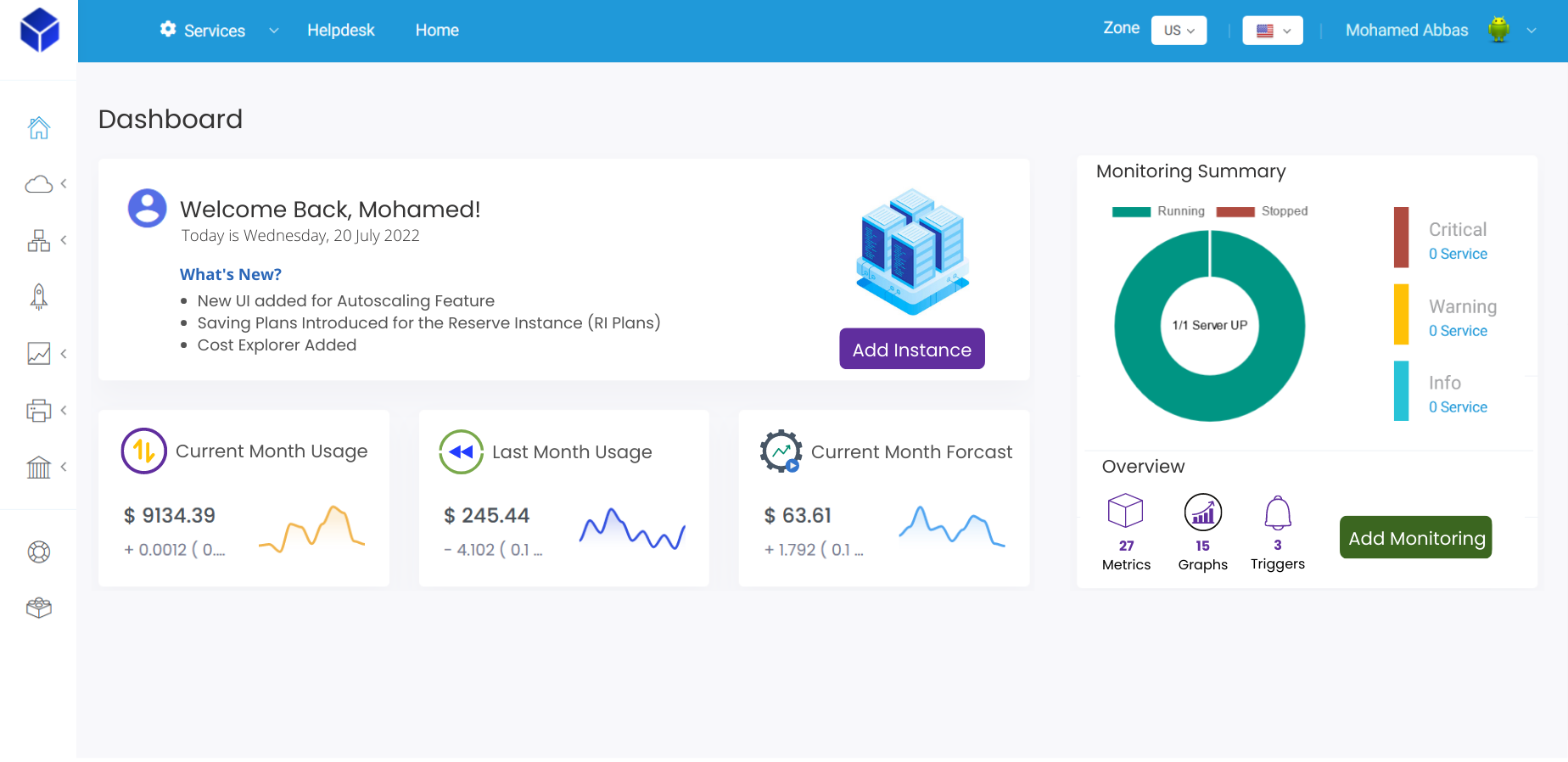The width and height of the screenshot is (1568, 762).
Task: Open the rocket icon in sidebar
Action: click(39, 297)
